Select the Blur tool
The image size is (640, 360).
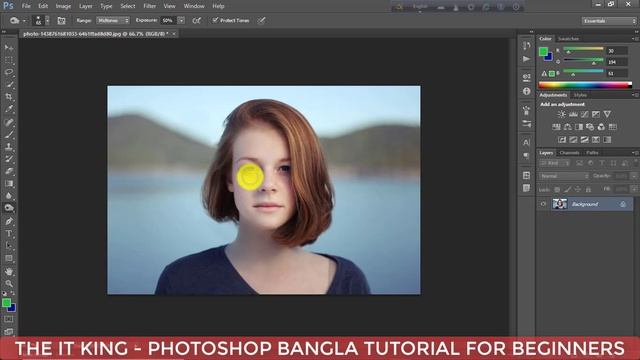point(9,196)
